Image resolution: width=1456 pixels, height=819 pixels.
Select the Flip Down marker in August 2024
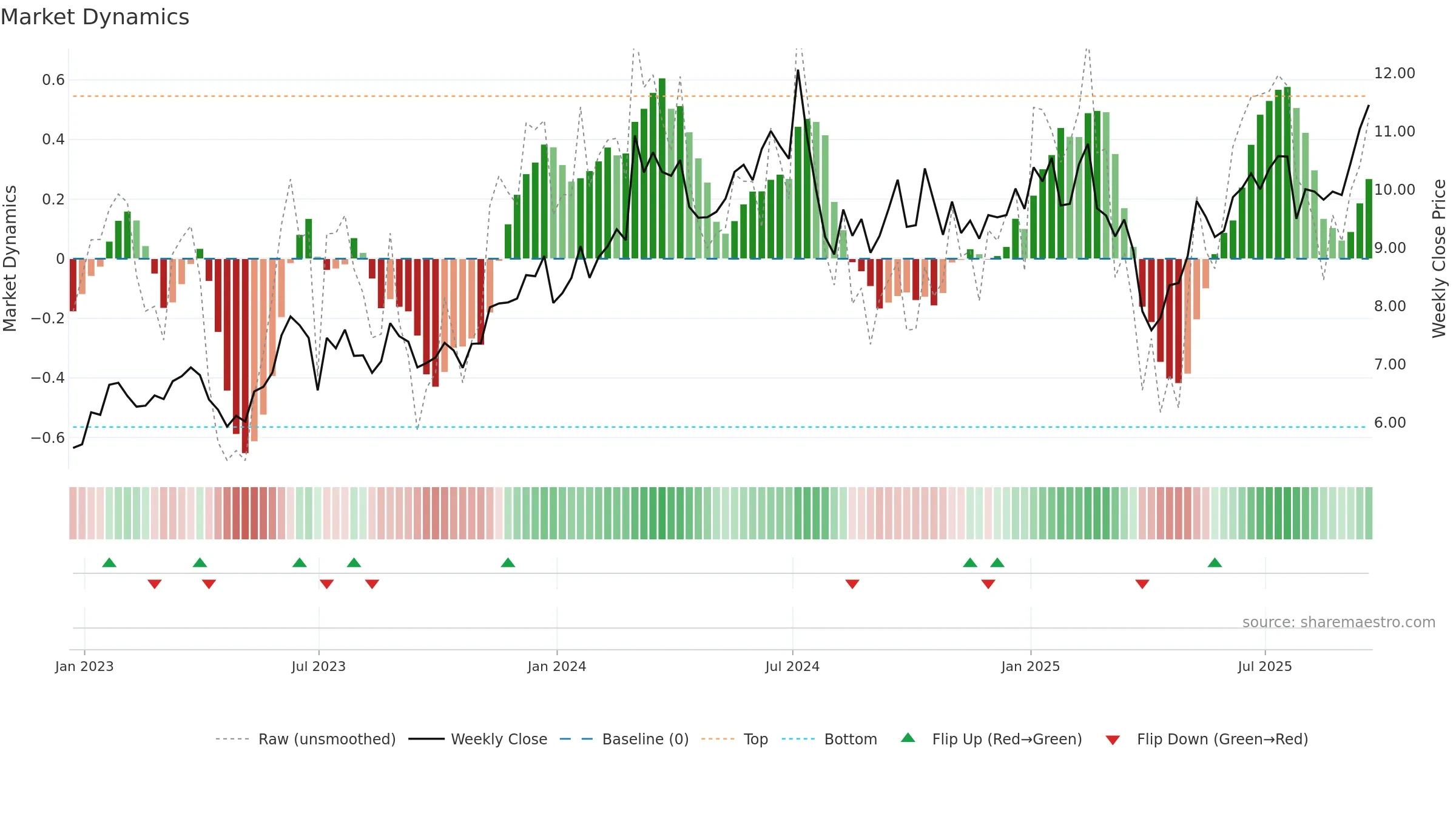852,584
